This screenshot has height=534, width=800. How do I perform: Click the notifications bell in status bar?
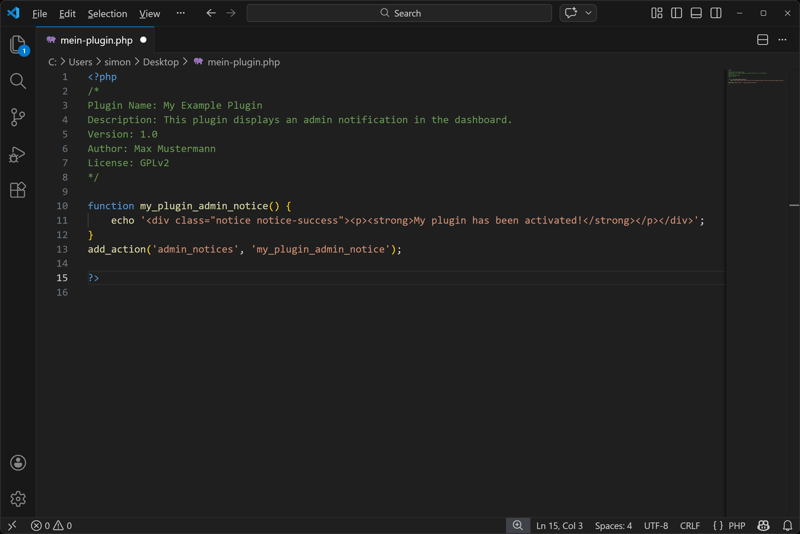coord(787,525)
